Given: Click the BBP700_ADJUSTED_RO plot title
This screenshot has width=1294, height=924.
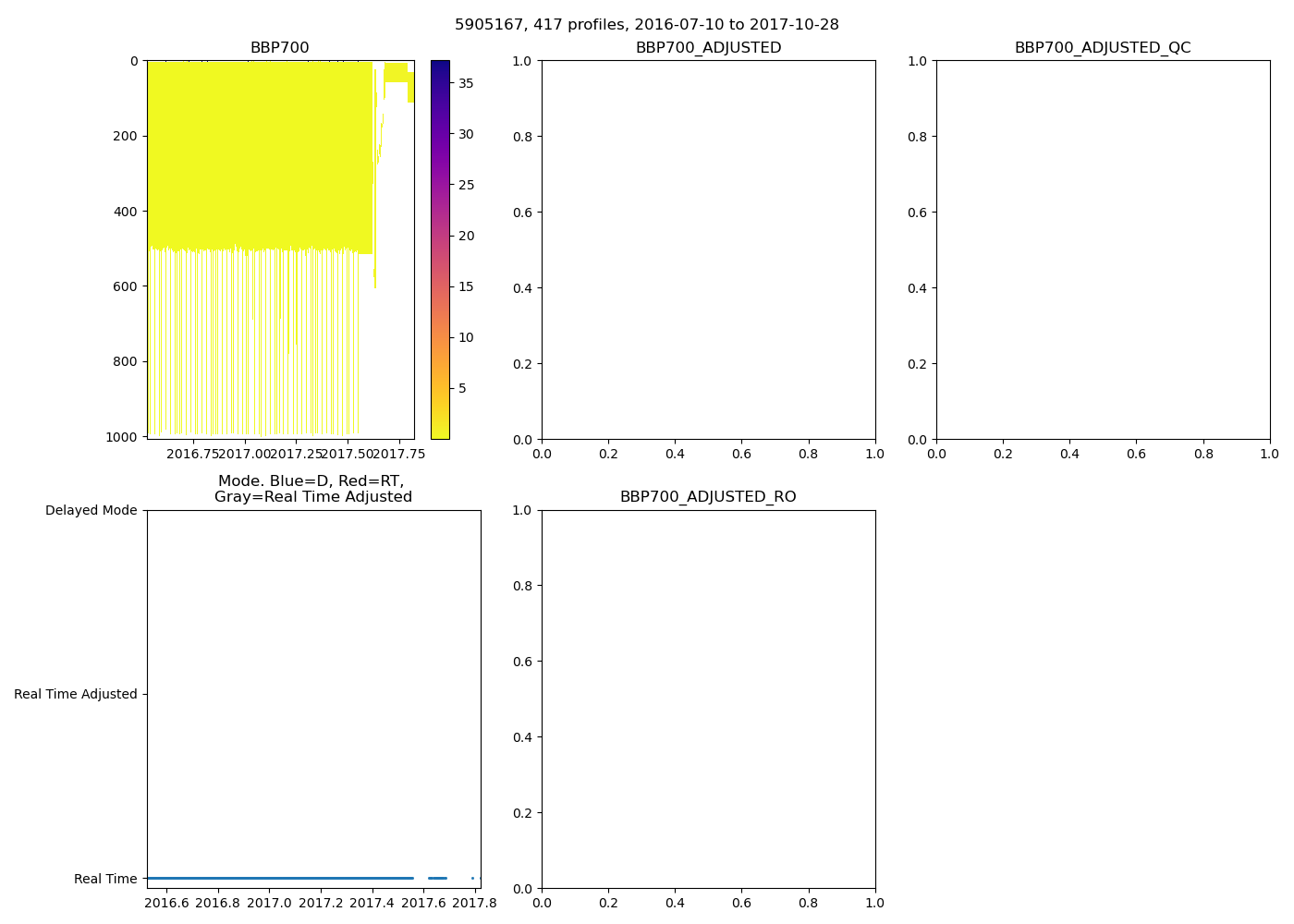Looking at the screenshot, I should [x=708, y=497].
